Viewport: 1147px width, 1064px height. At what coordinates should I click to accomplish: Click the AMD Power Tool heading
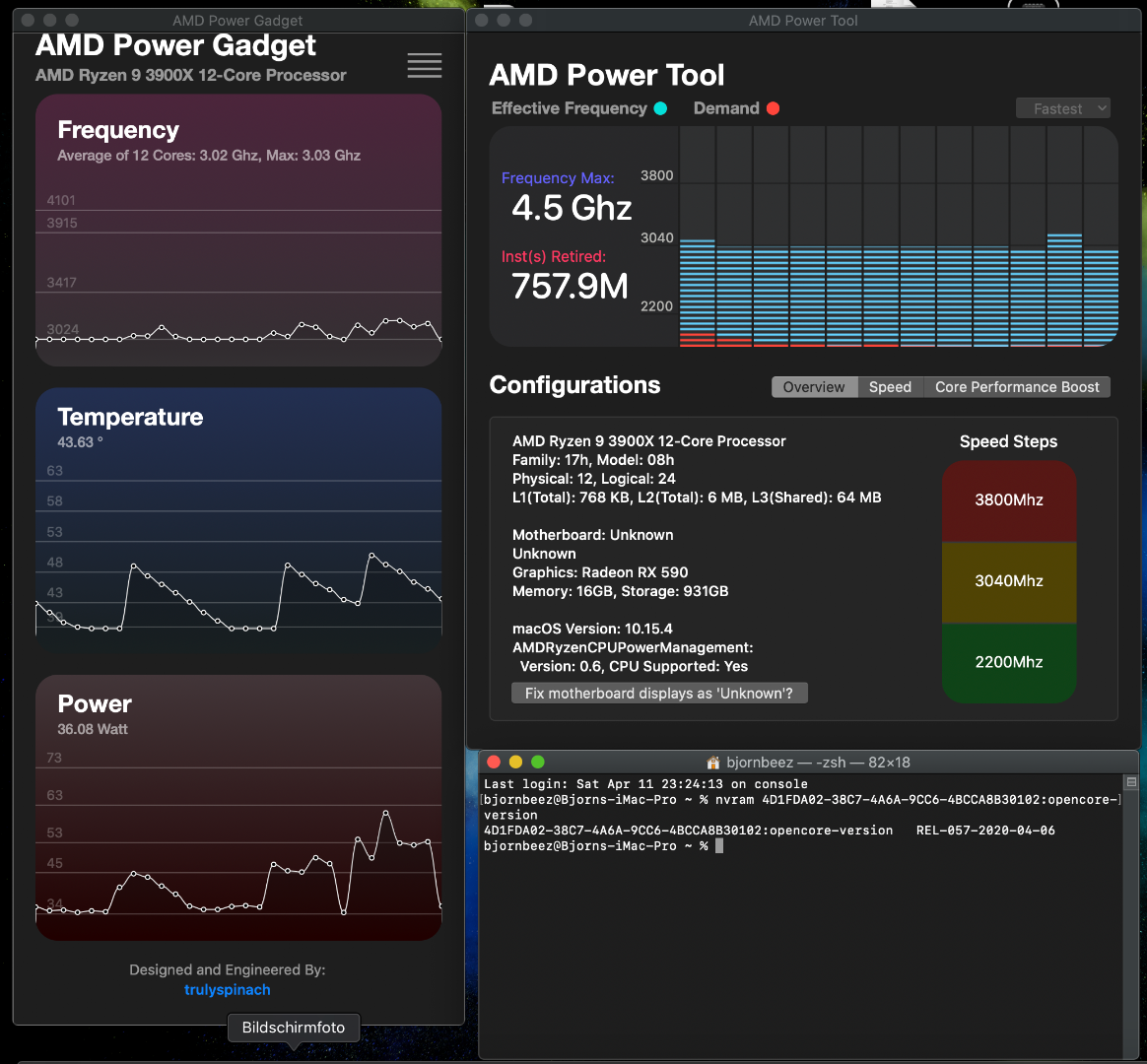pos(606,75)
